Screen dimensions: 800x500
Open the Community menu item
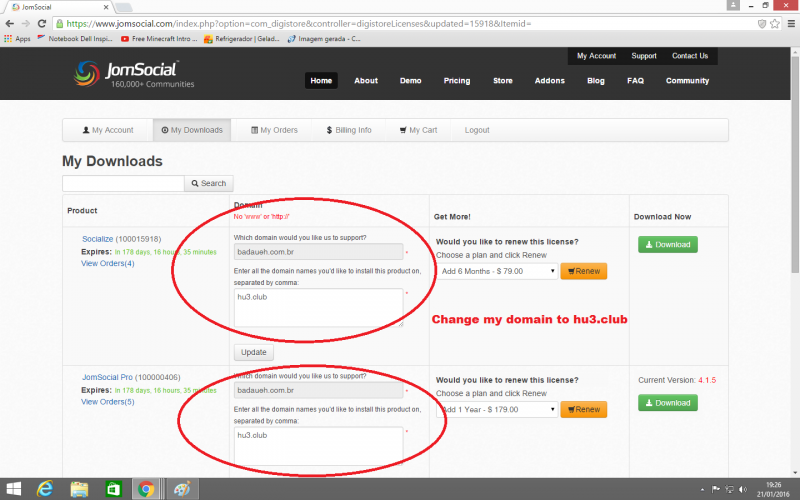click(687, 81)
